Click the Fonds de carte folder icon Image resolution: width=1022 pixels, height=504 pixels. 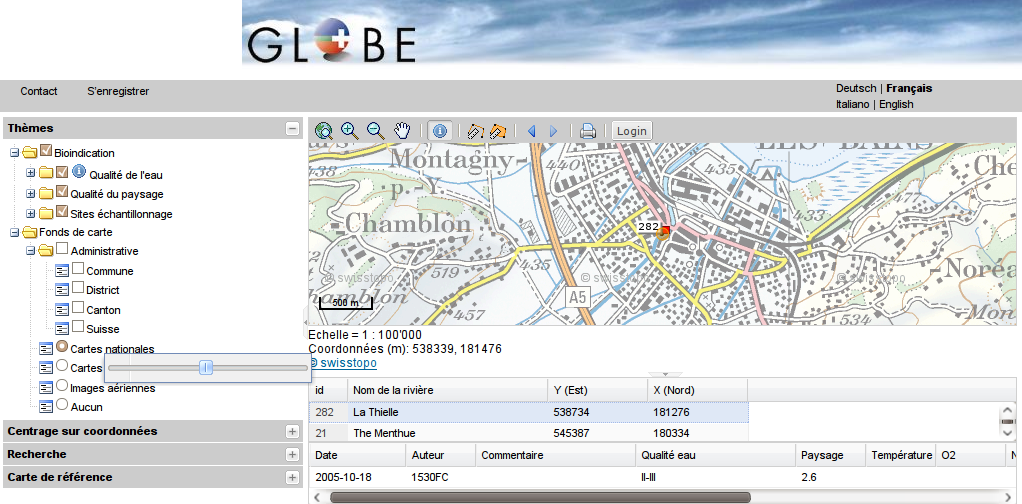point(29,232)
